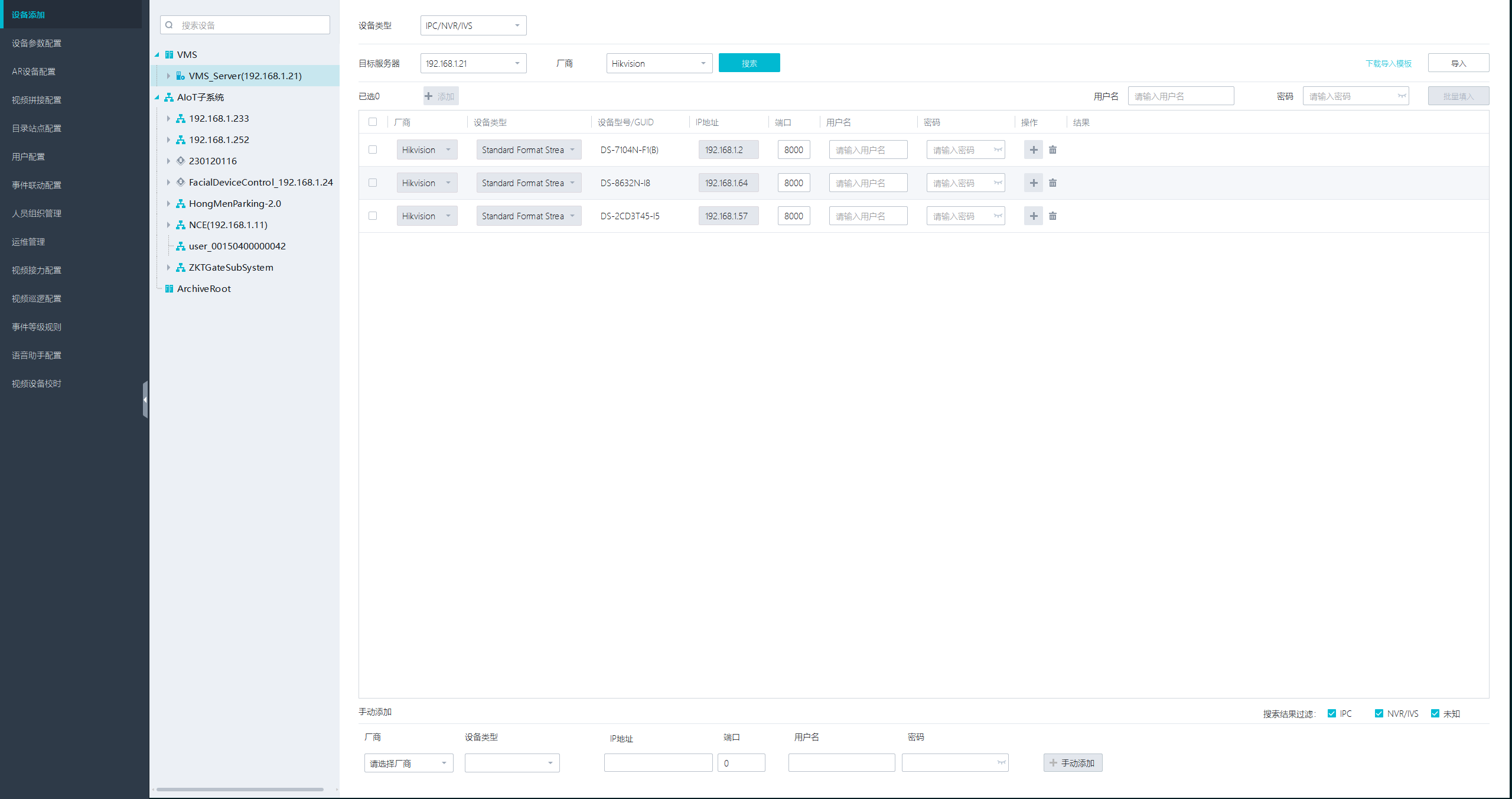This screenshot has height=799, width=1512.
Task: Click plus icon for DS-8632N-I8 row
Action: pos(1033,183)
